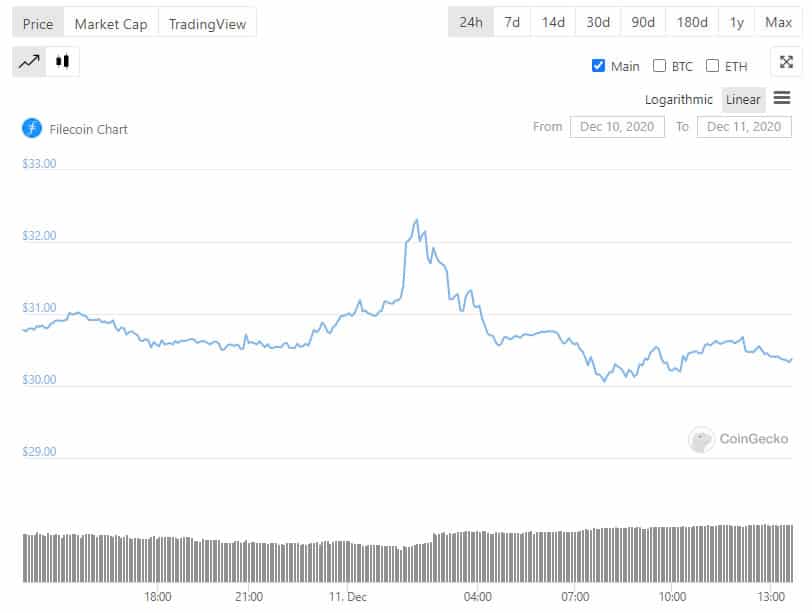Screen dimensions: 812x613
Task: Uncheck the Main checkbox
Action: tap(599, 66)
